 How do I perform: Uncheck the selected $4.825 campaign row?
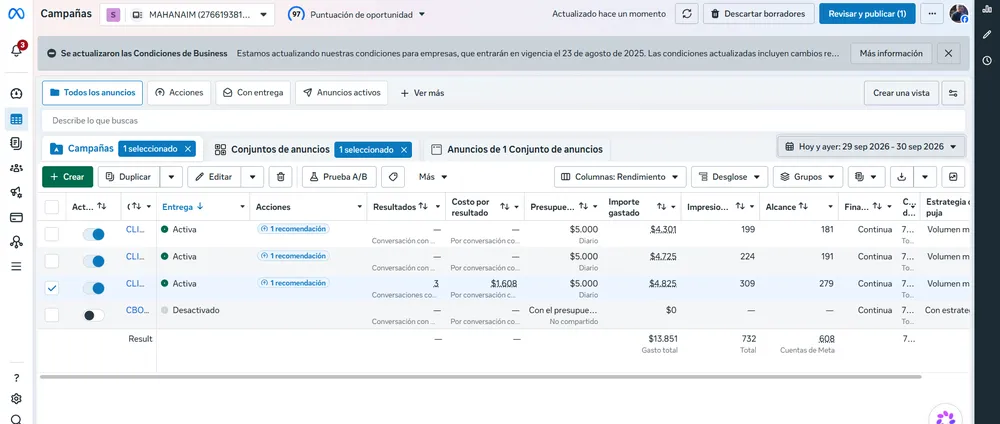(52, 288)
